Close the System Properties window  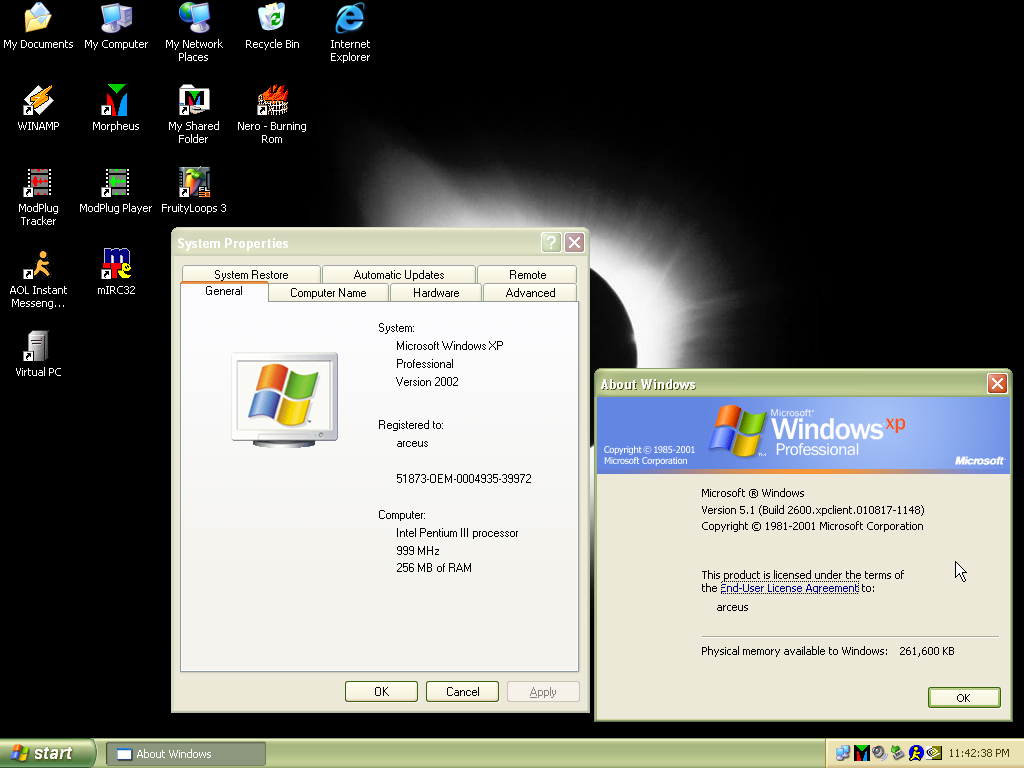coord(574,243)
